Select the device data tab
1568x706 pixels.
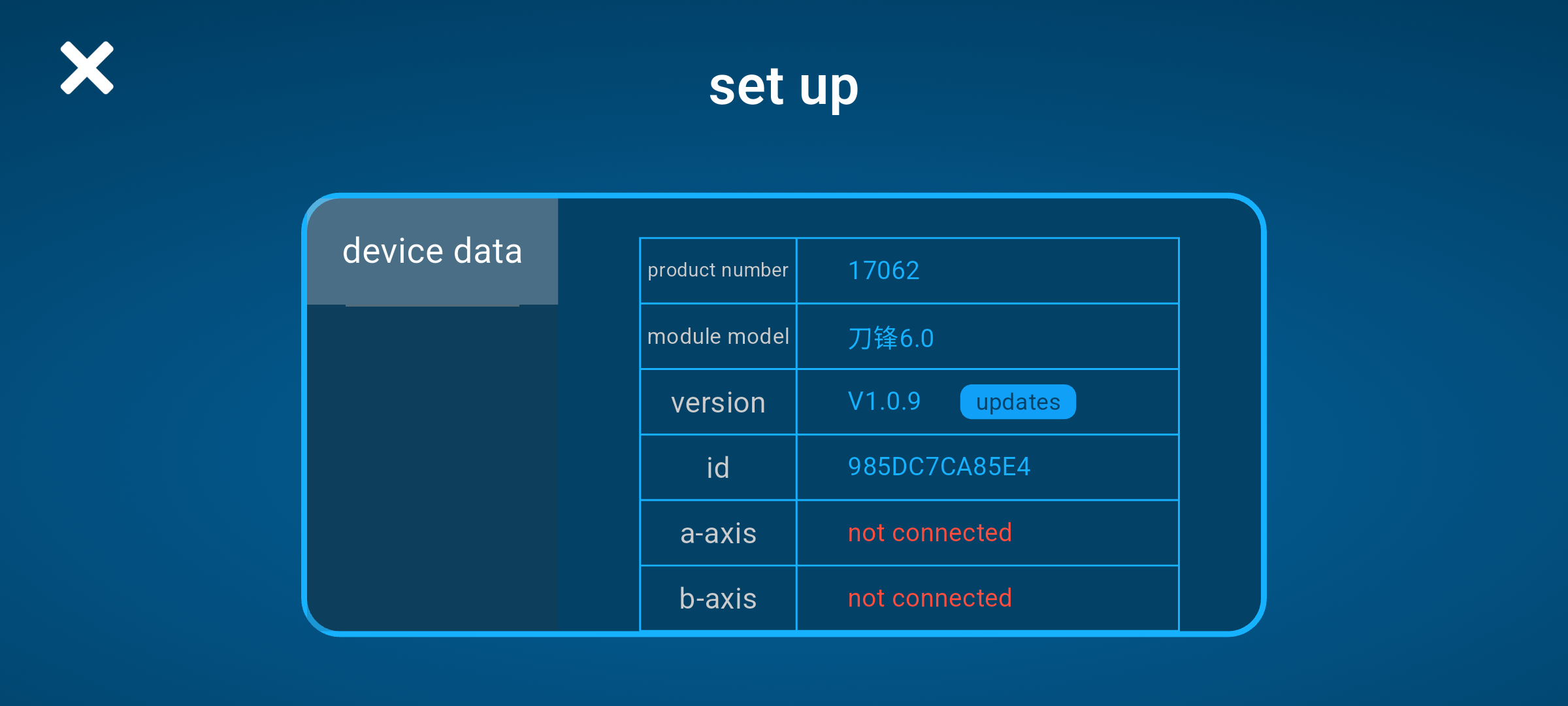click(x=432, y=252)
